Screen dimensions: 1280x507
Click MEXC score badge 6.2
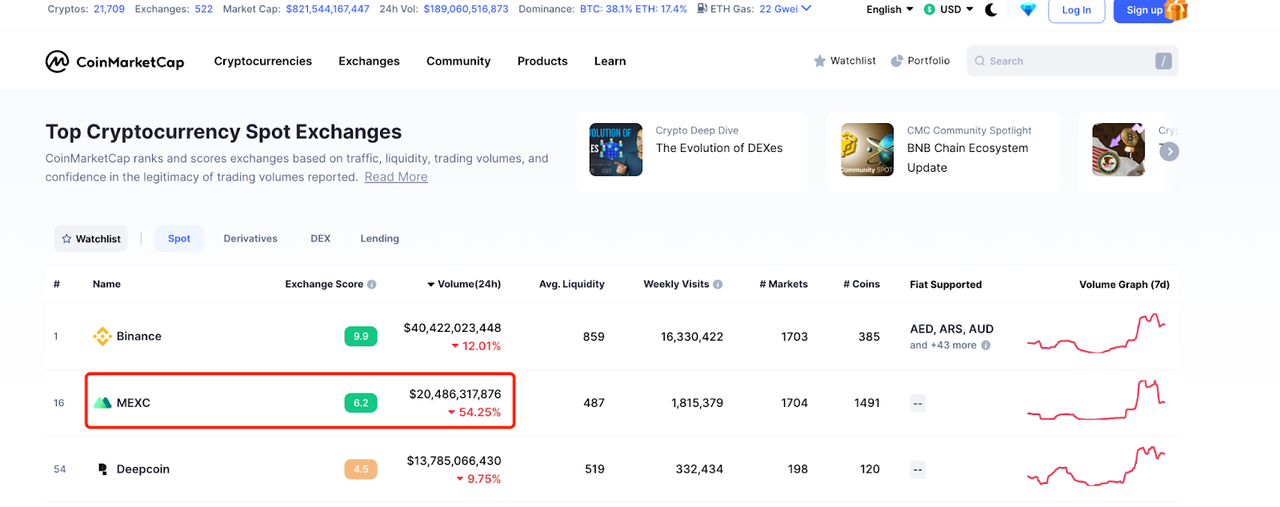coord(361,403)
